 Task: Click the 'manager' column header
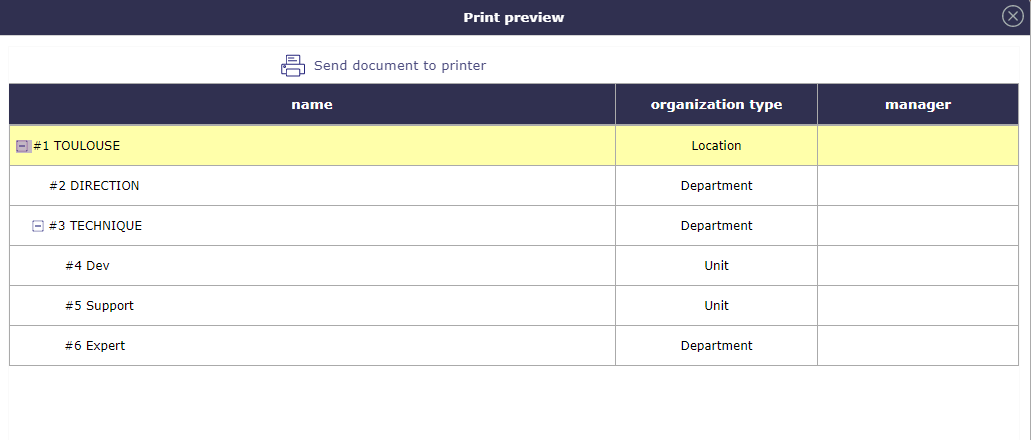[917, 105]
